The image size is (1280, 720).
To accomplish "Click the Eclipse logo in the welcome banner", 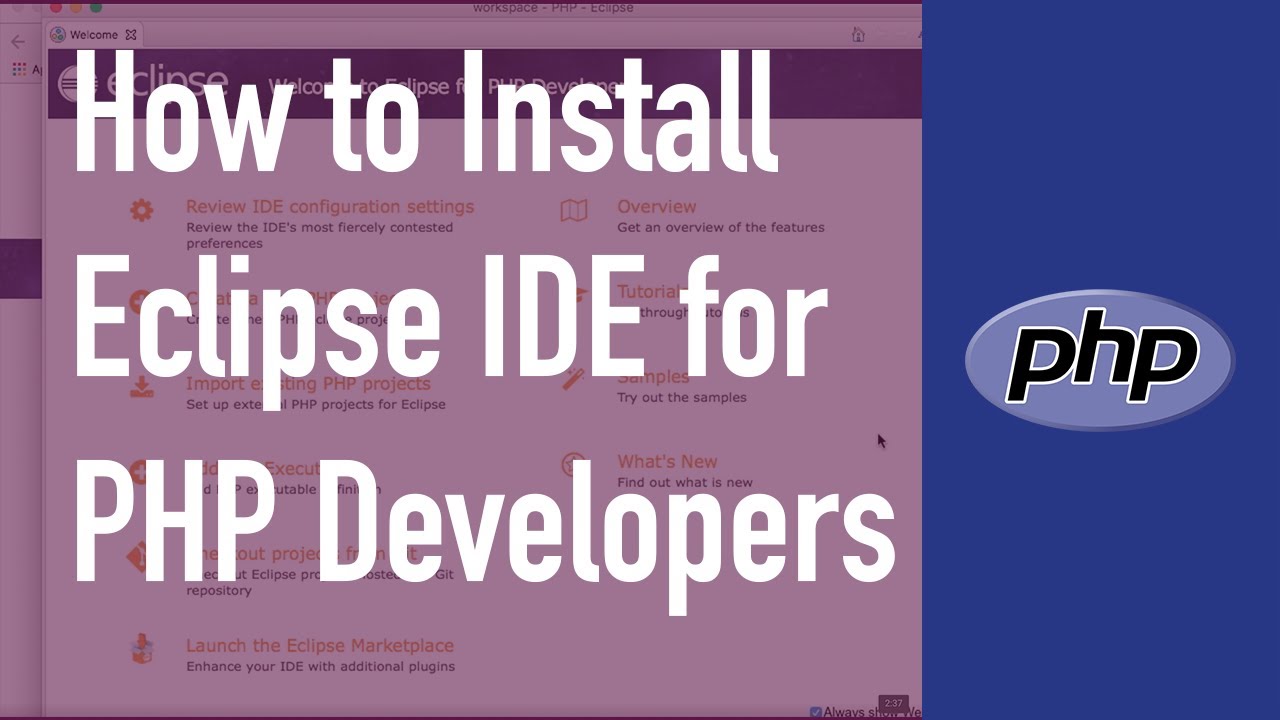I will pos(143,85).
